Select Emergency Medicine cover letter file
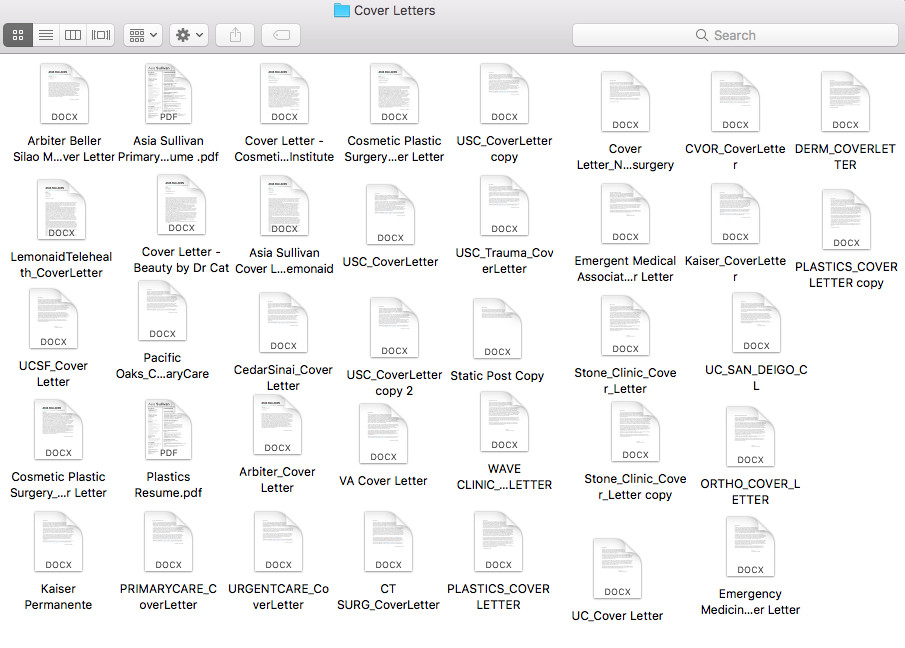This screenshot has width=905, height=648. coord(750,546)
